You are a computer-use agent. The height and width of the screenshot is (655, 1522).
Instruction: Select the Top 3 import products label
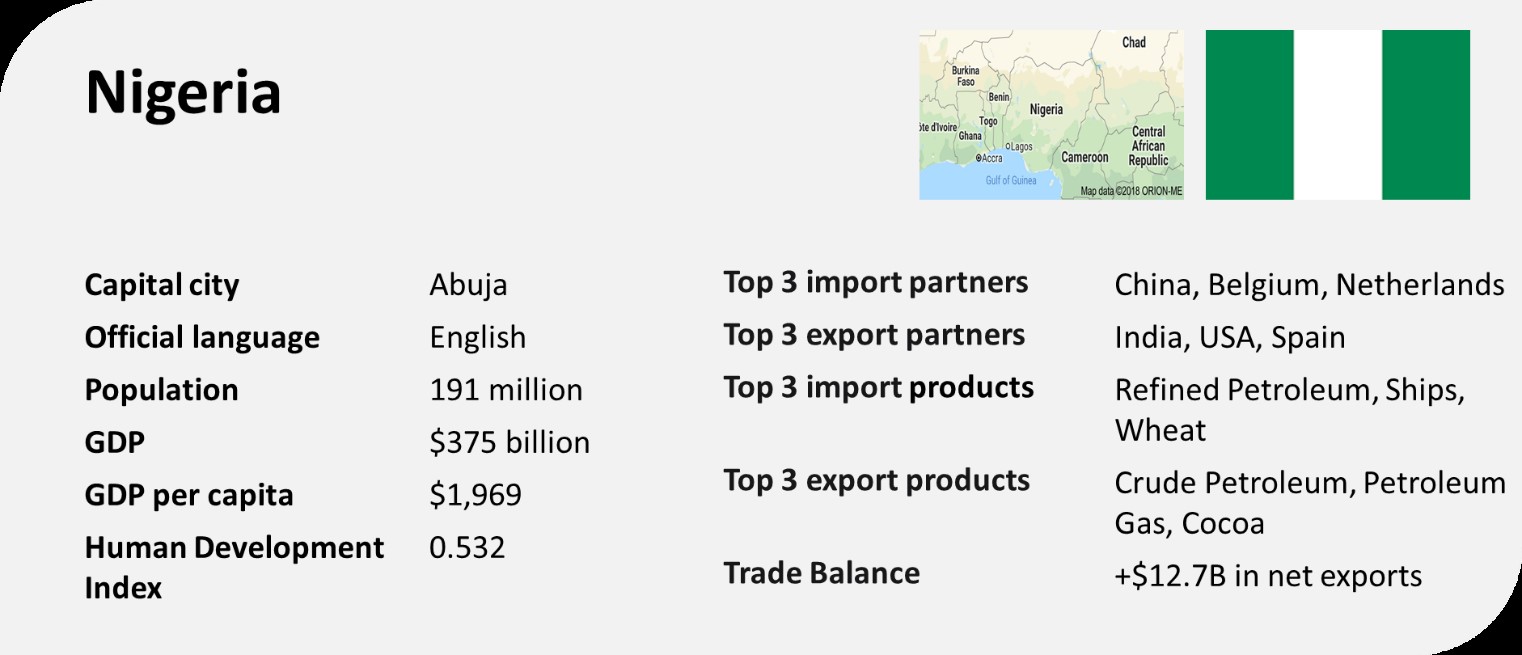878,388
